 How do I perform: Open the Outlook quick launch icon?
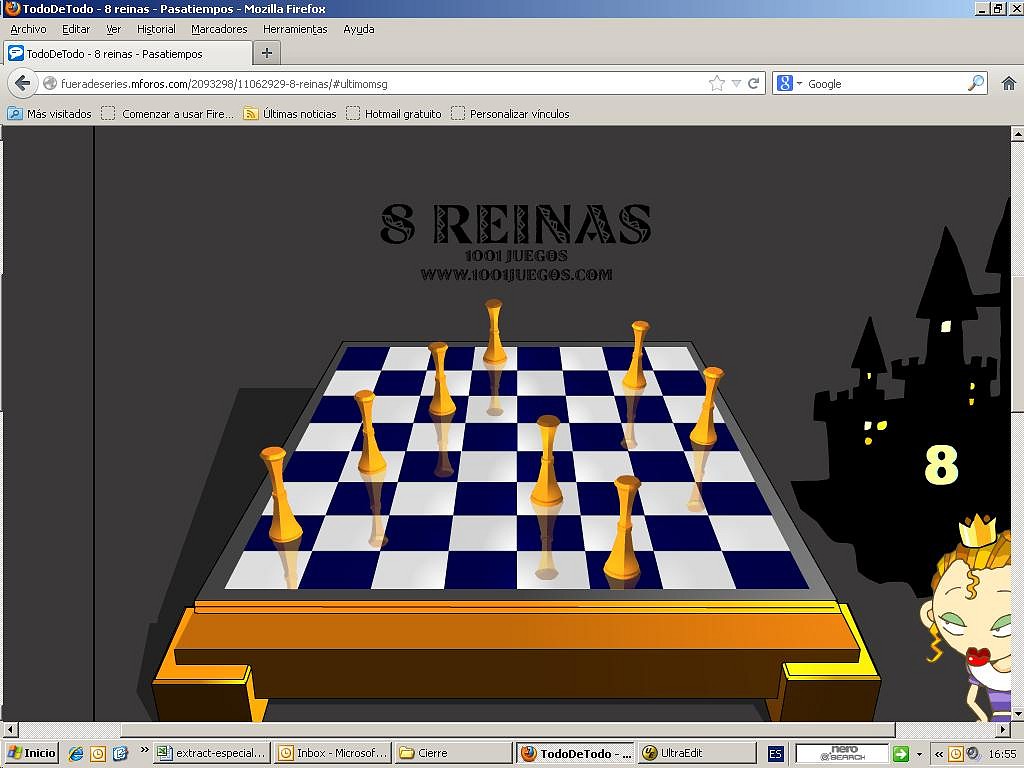(98, 754)
